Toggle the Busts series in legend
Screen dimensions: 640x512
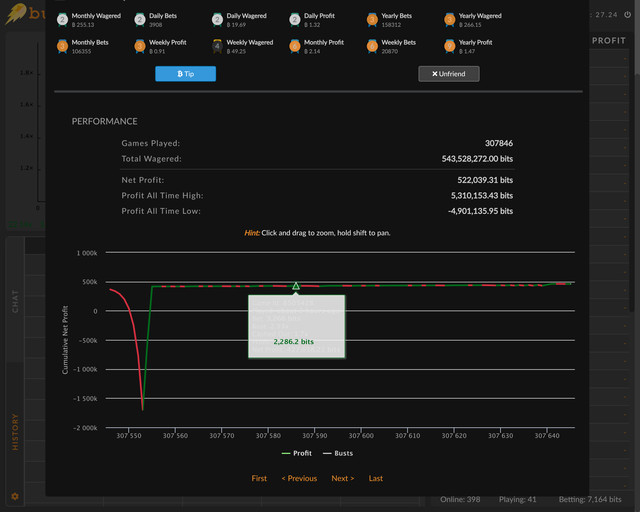click(338, 453)
